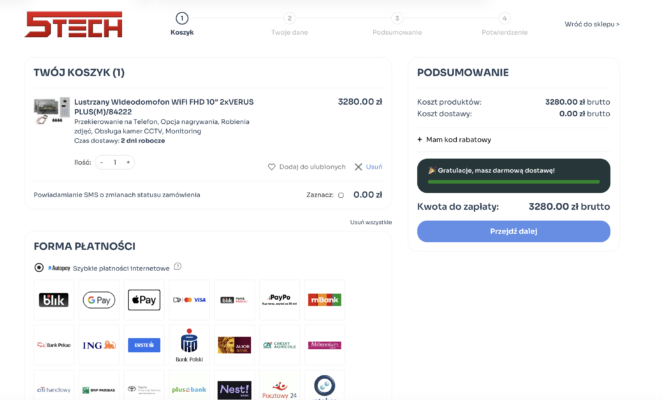Select Erste bank payment tile

pos(144,345)
